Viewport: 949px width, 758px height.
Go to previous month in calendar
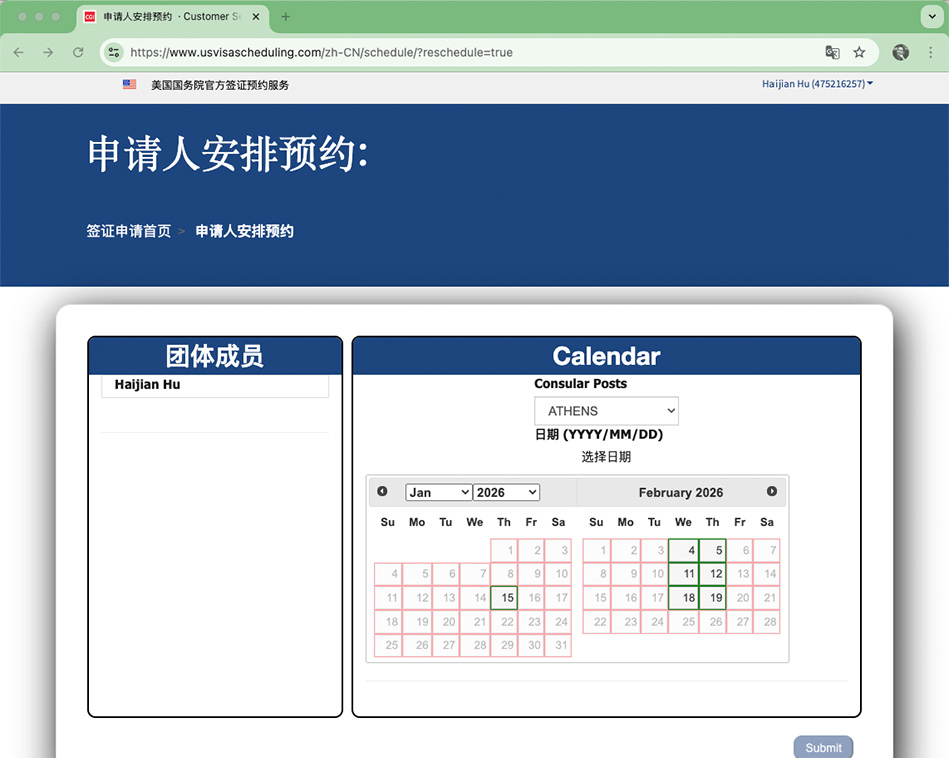[382, 492]
